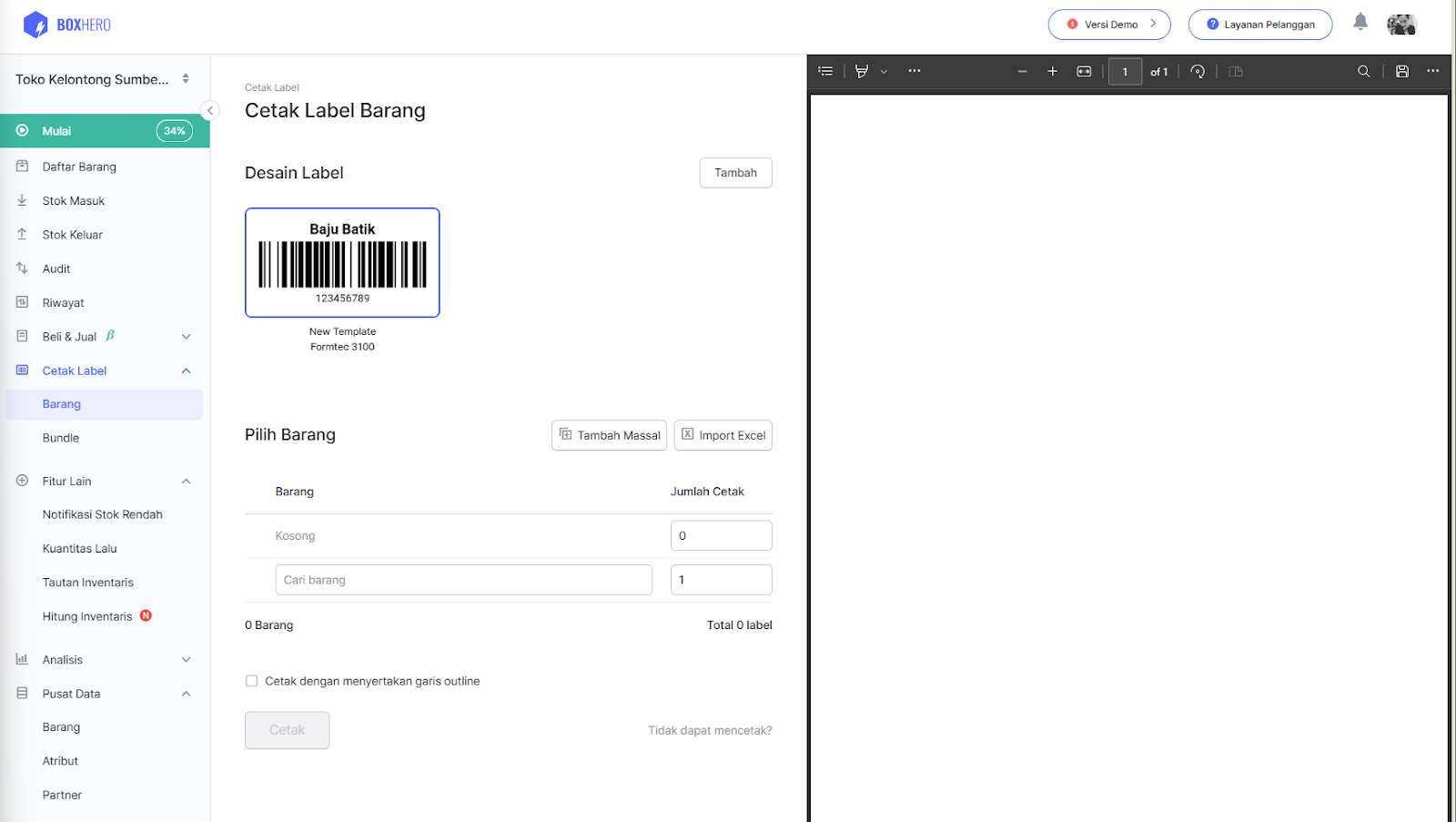Open Notifikasi Stok Rendah
Image resolution: width=1456 pixels, height=822 pixels.
pos(105,514)
